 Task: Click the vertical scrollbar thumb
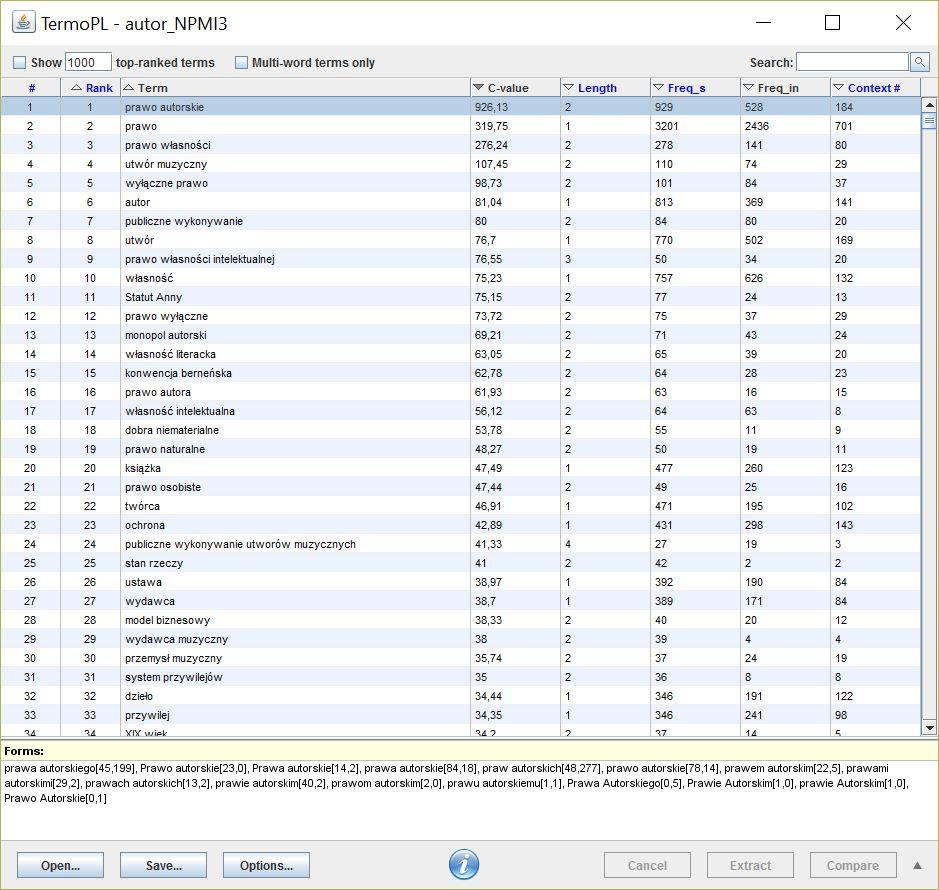(x=929, y=120)
